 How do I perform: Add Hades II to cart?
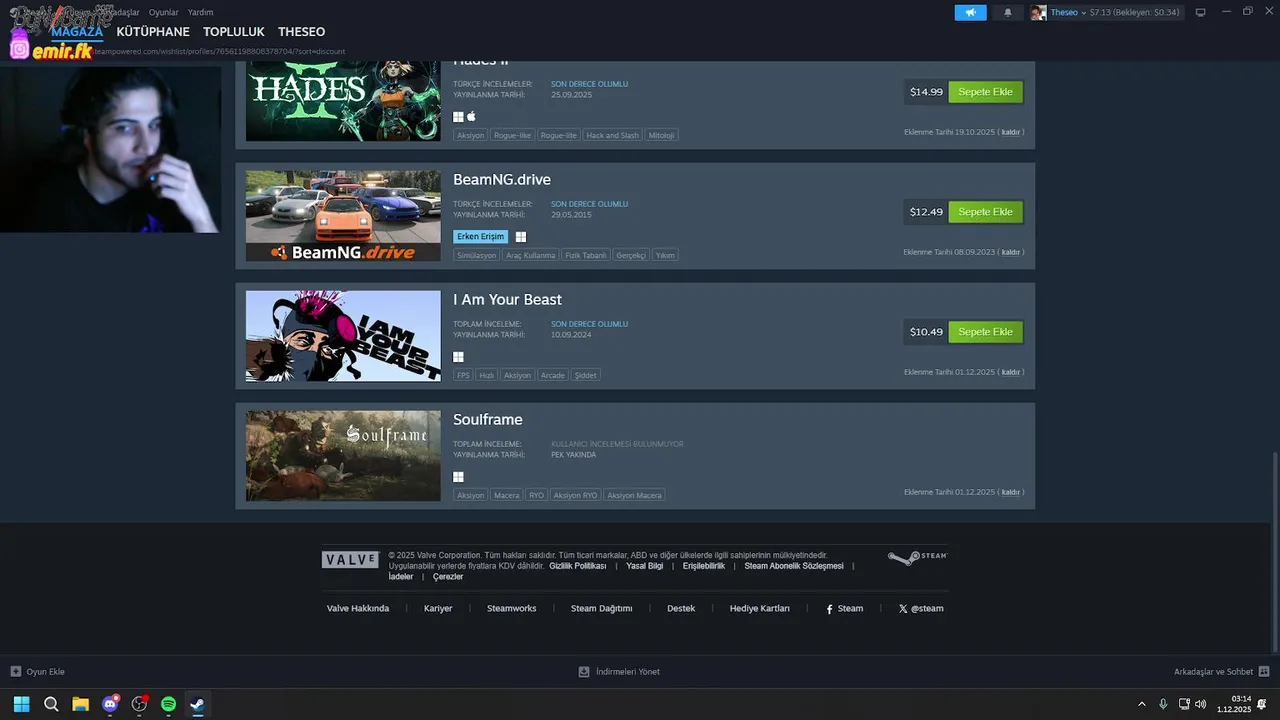(x=985, y=92)
